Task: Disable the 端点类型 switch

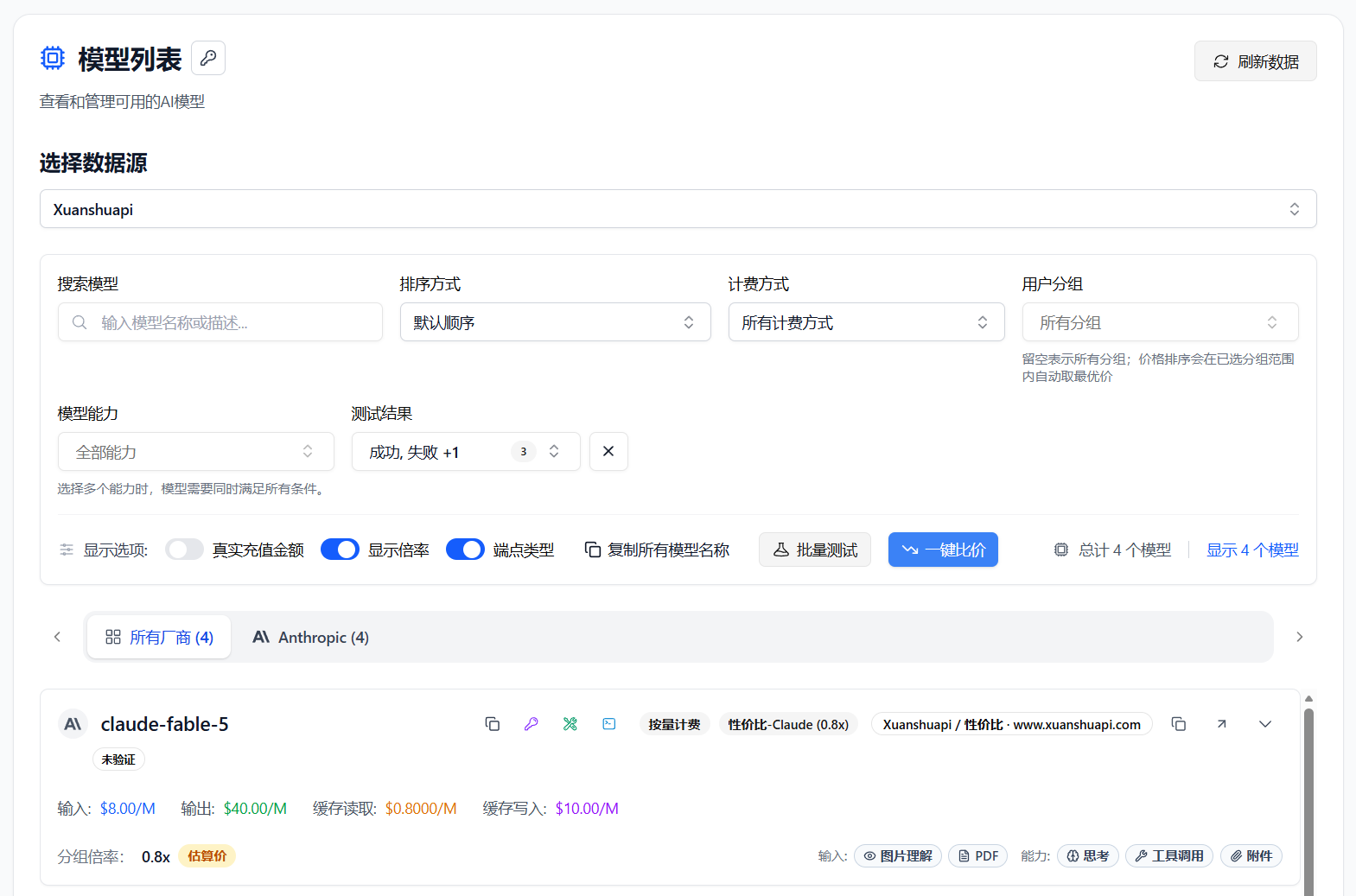Action: (465, 550)
